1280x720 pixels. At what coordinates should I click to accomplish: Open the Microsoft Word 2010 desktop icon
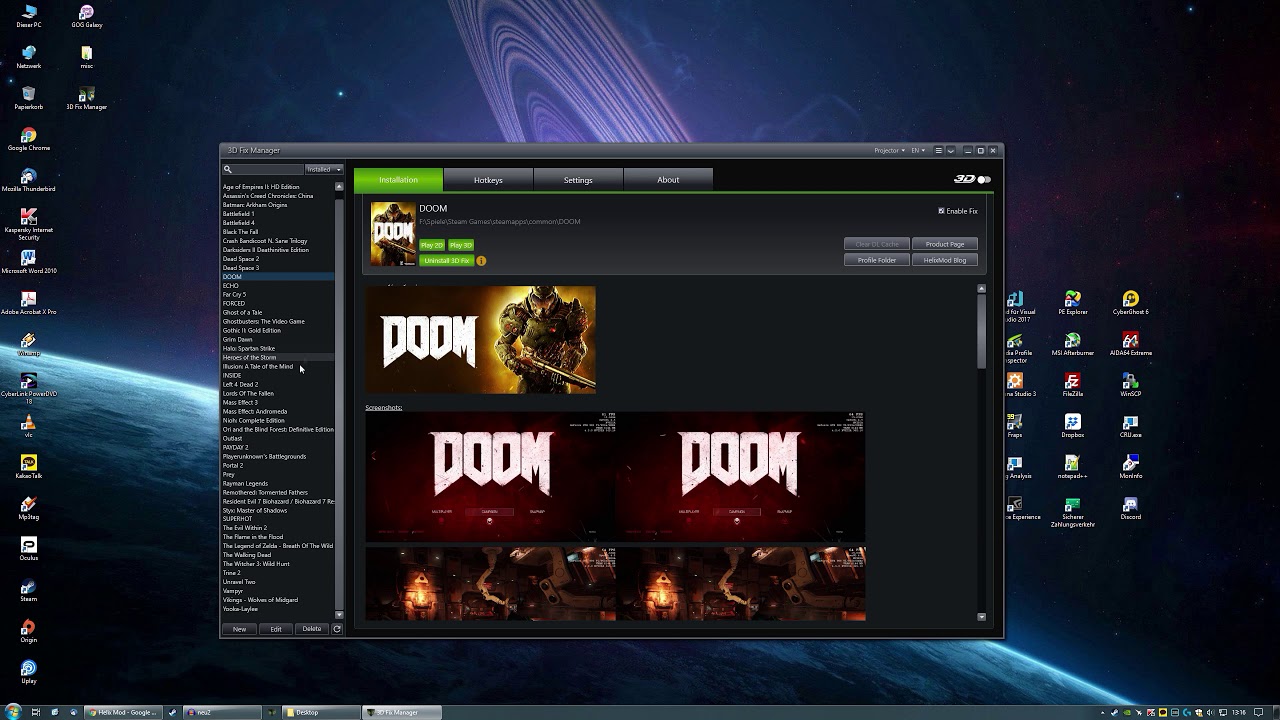pyautogui.click(x=29, y=262)
